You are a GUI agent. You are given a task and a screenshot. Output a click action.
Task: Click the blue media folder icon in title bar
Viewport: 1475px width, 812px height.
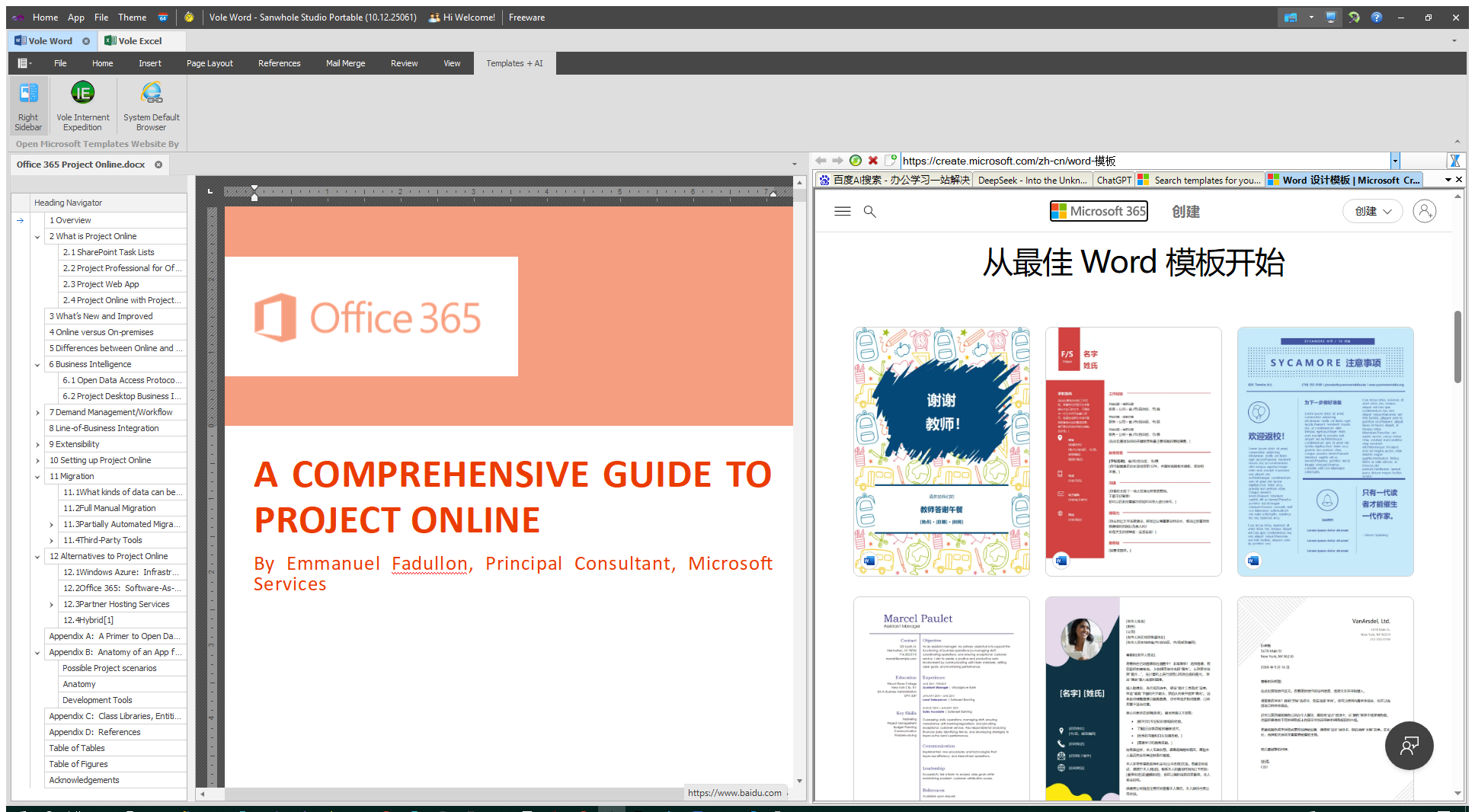tap(1291, 17)
